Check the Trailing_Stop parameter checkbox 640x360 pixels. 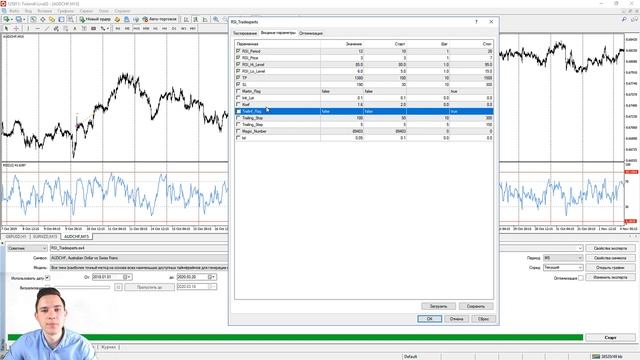(x=238, y=118)
